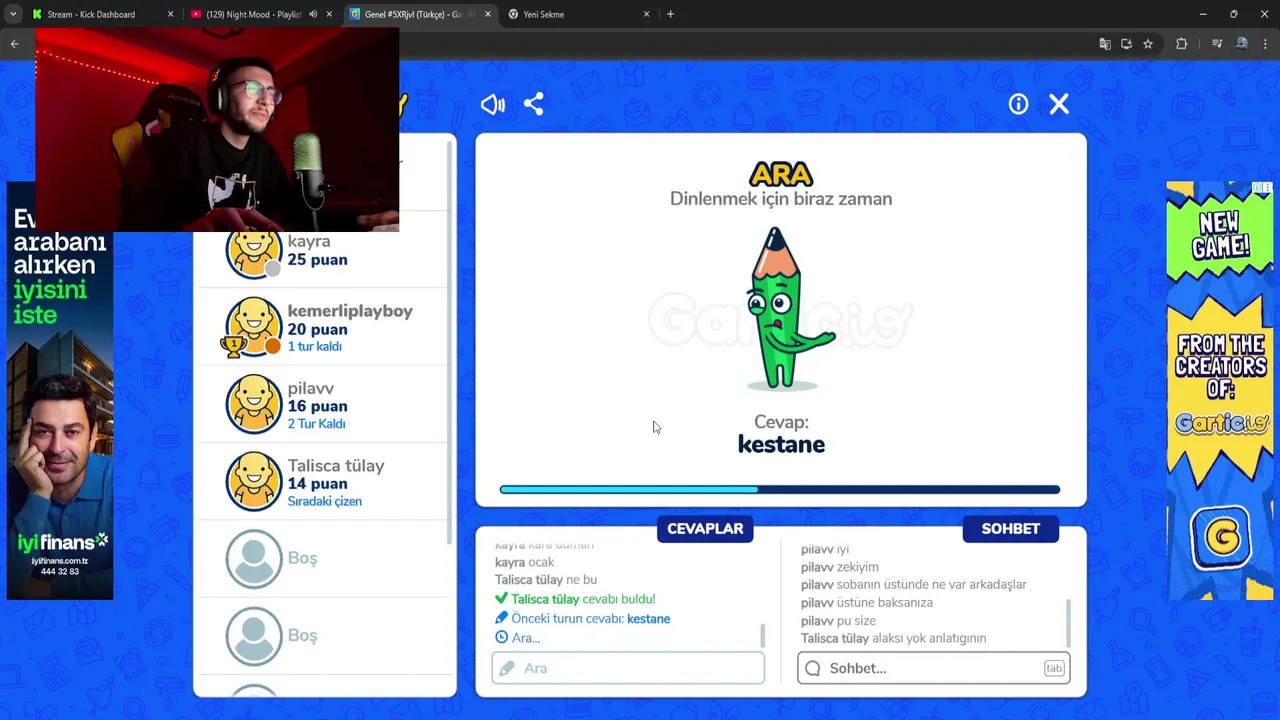Open the game info icon
The height and width of the screenshot is (720, 1280).
[1018, 104]
